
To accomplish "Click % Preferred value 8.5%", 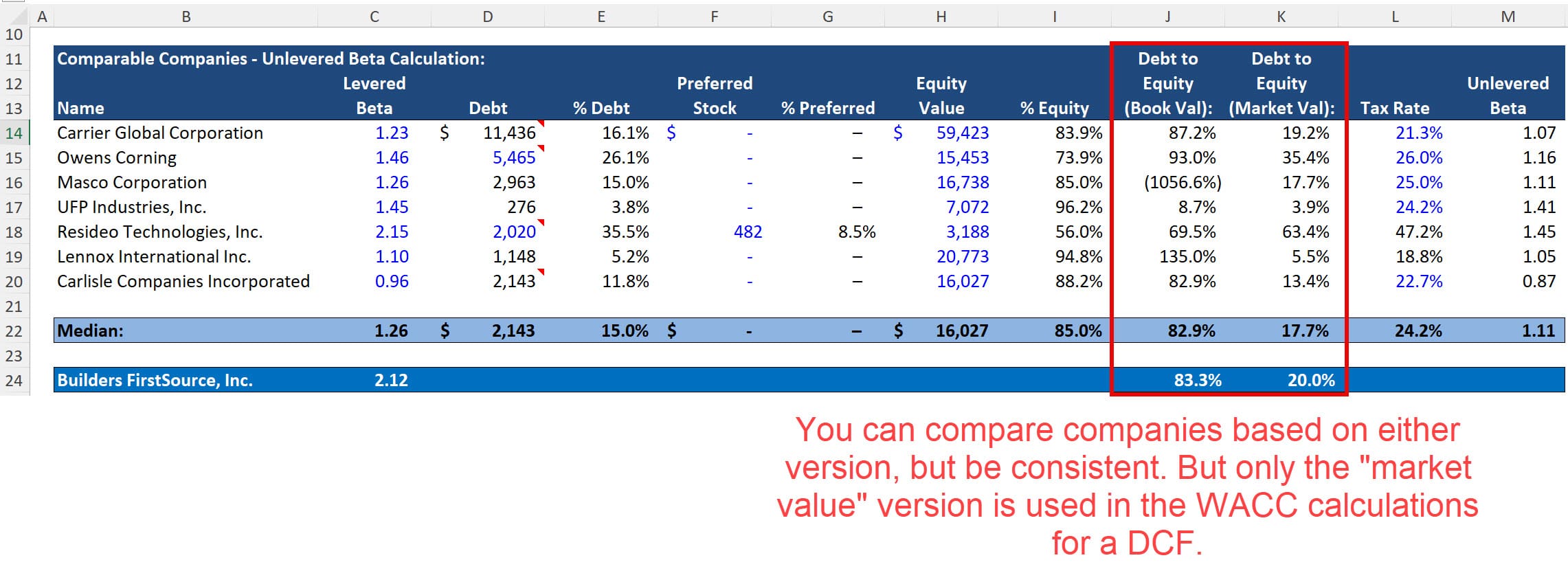I will (857, 232).
